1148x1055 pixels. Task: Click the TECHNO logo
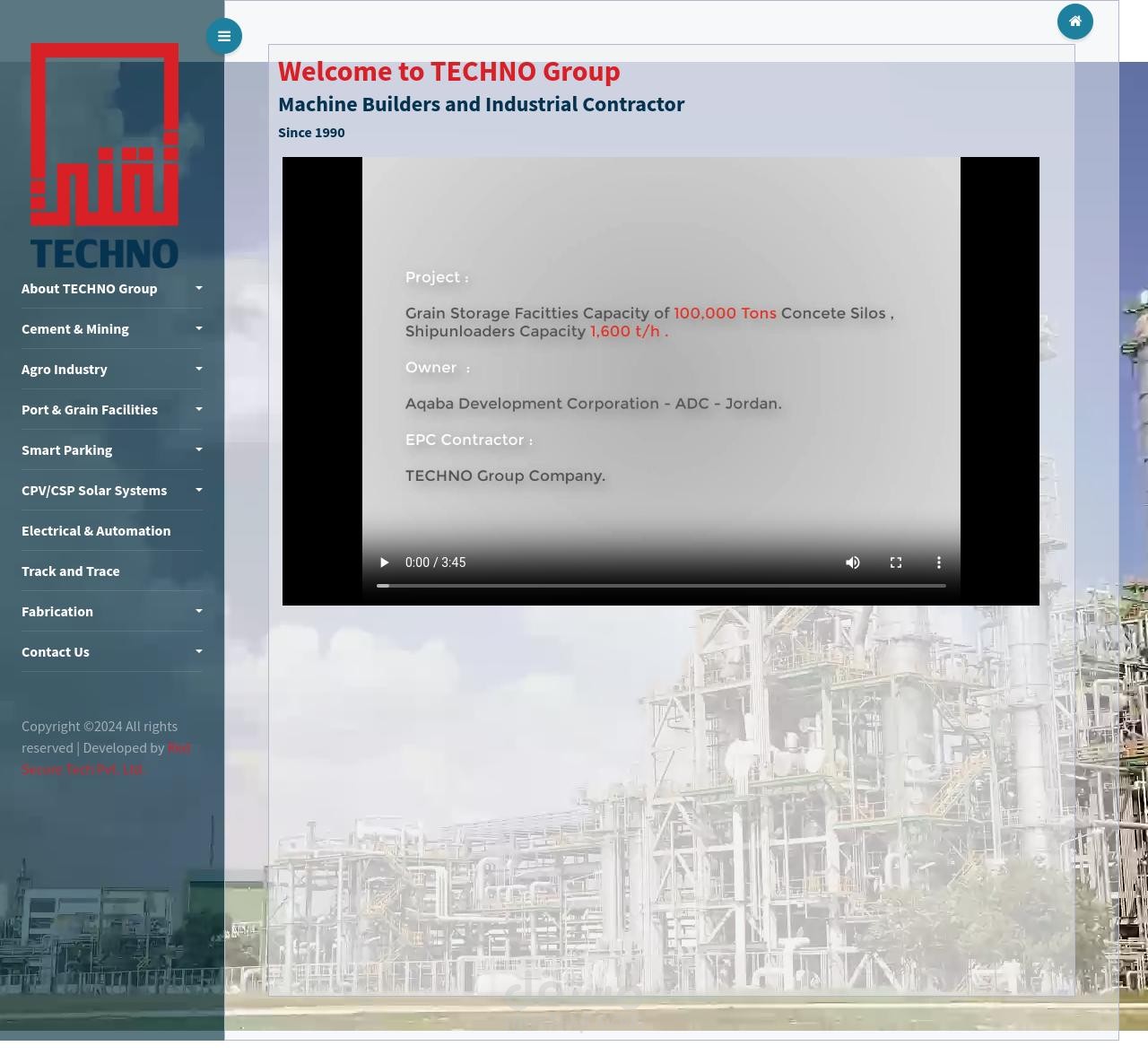[105, 156]
